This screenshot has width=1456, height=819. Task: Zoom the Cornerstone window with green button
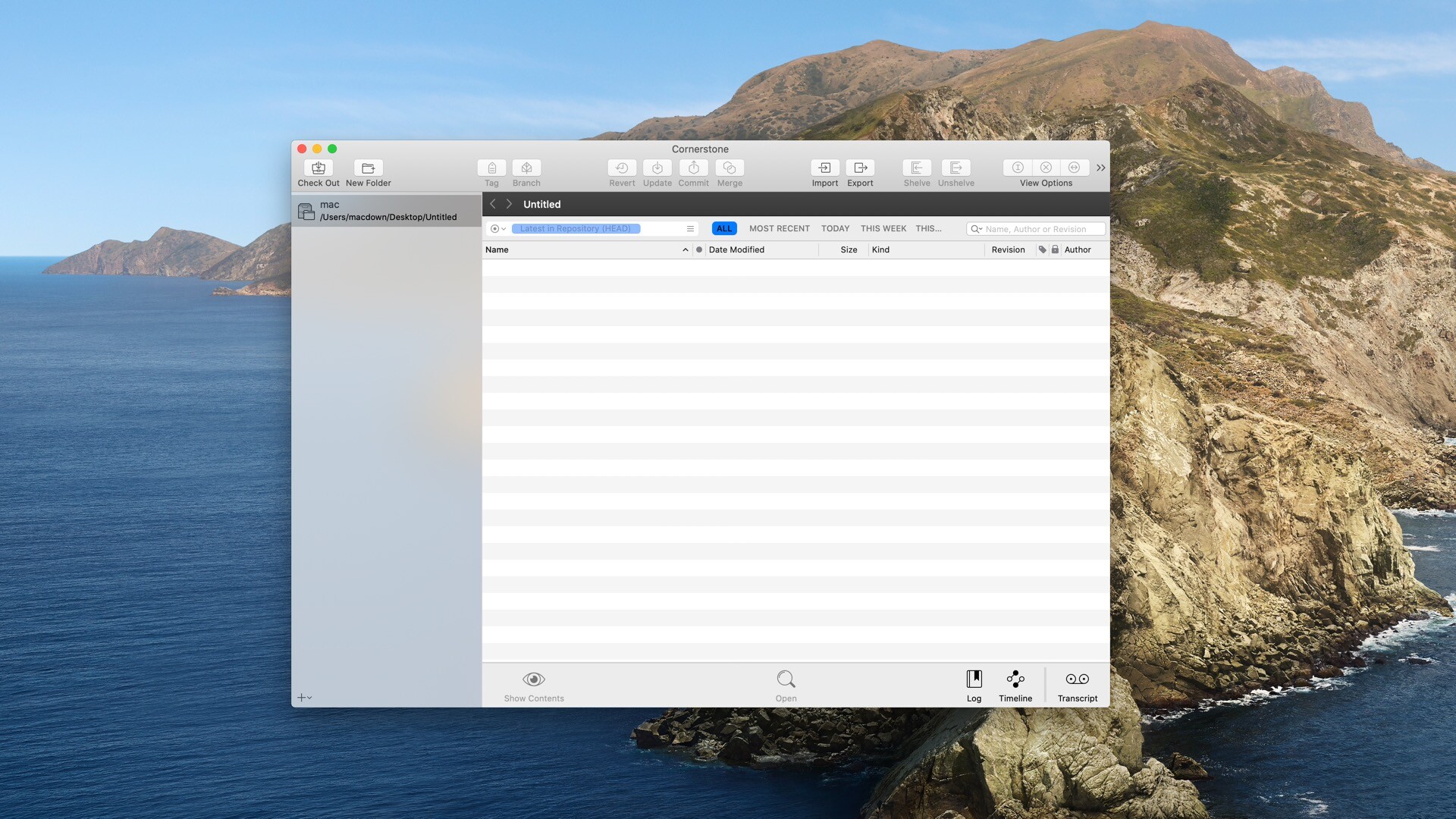click(332, 149)
